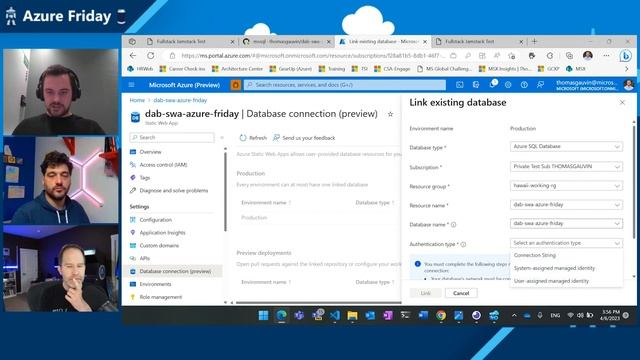Open Microsoft Teams from taskbar
Image resolution: width=640 pixels, height=360 pixels.
tap(299, 315)
